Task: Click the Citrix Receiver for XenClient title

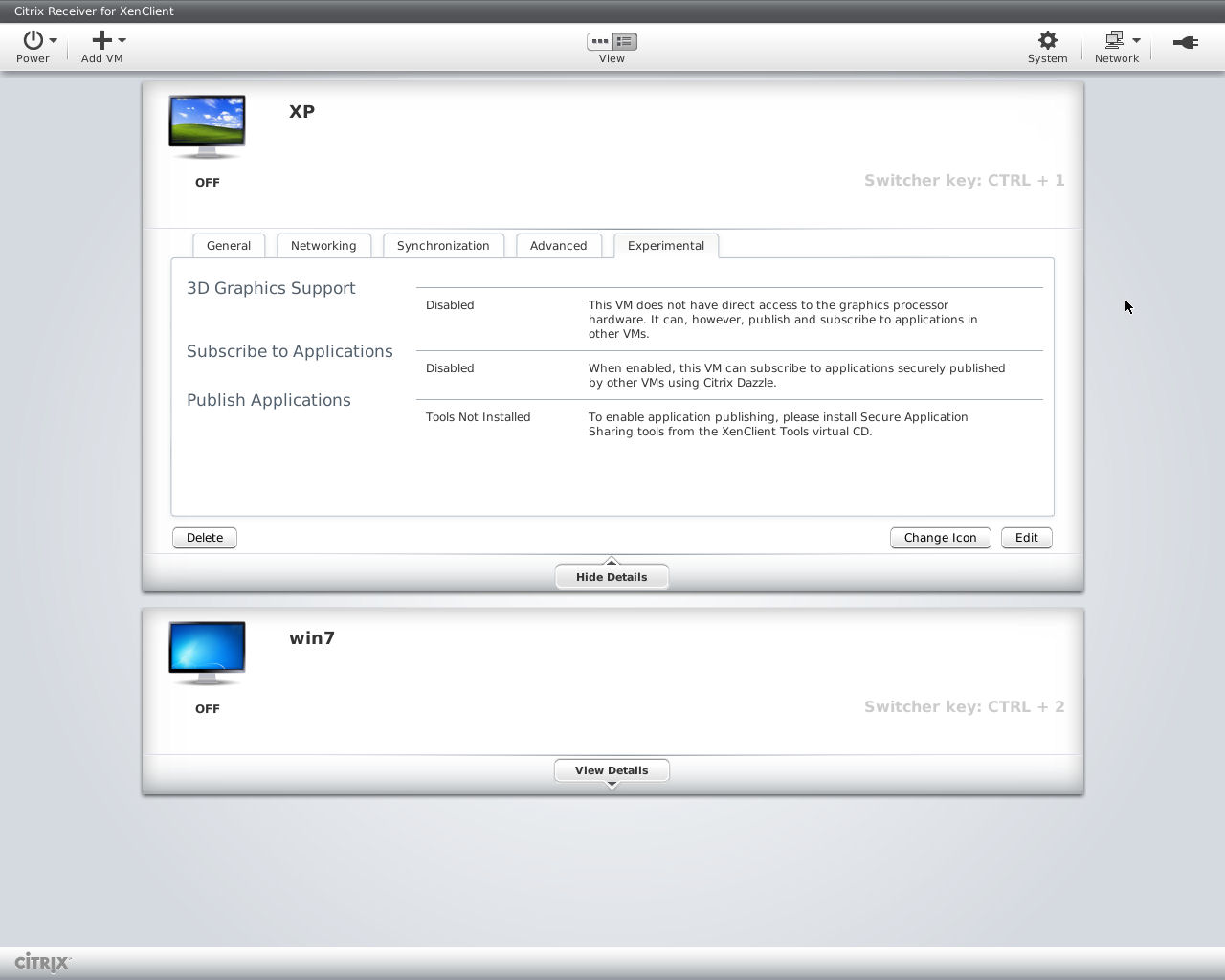Action: [x=94, y=11]
